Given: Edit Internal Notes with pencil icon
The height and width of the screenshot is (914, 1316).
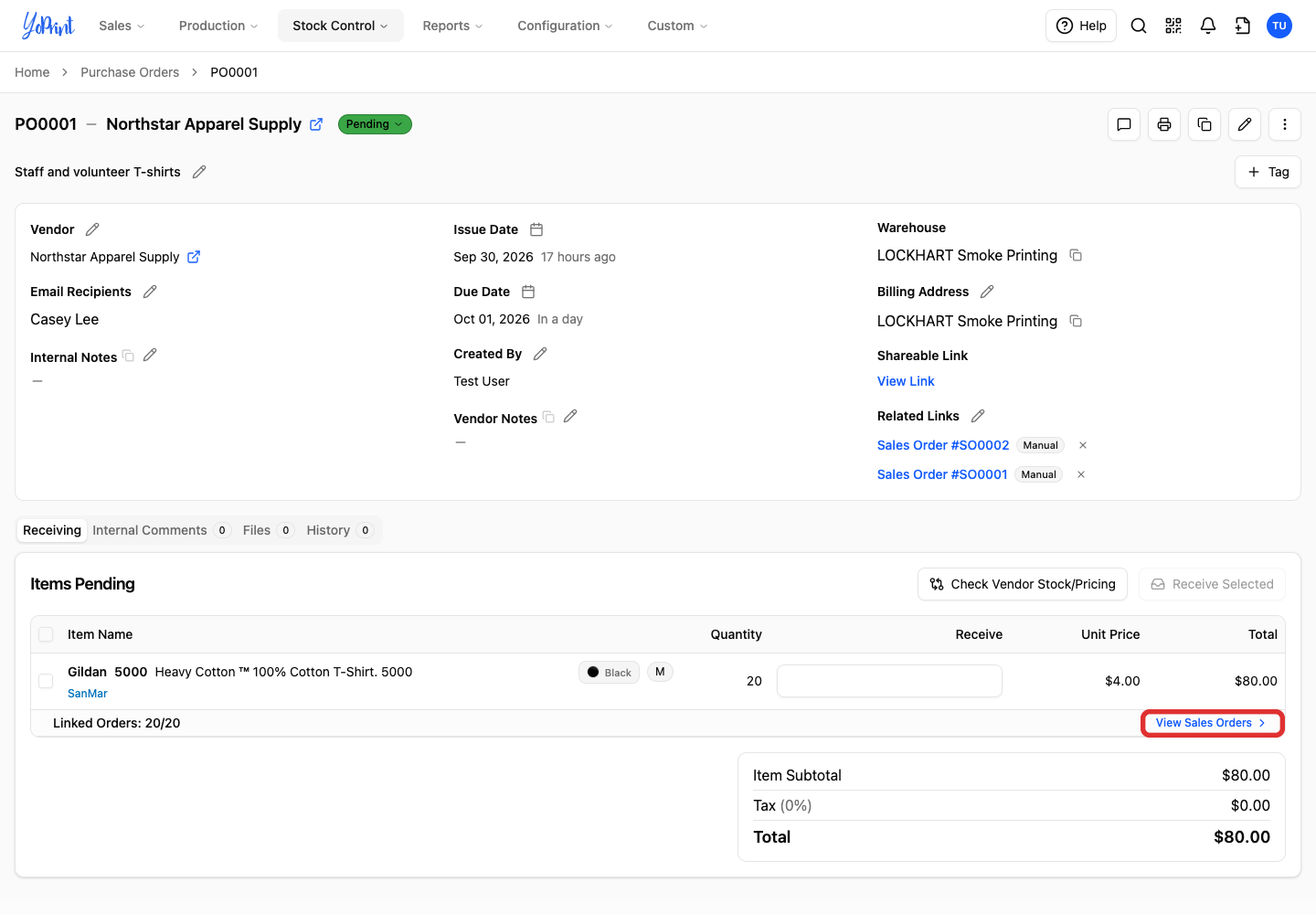Looking at the screenshot, I should click(x=150, y=355).
